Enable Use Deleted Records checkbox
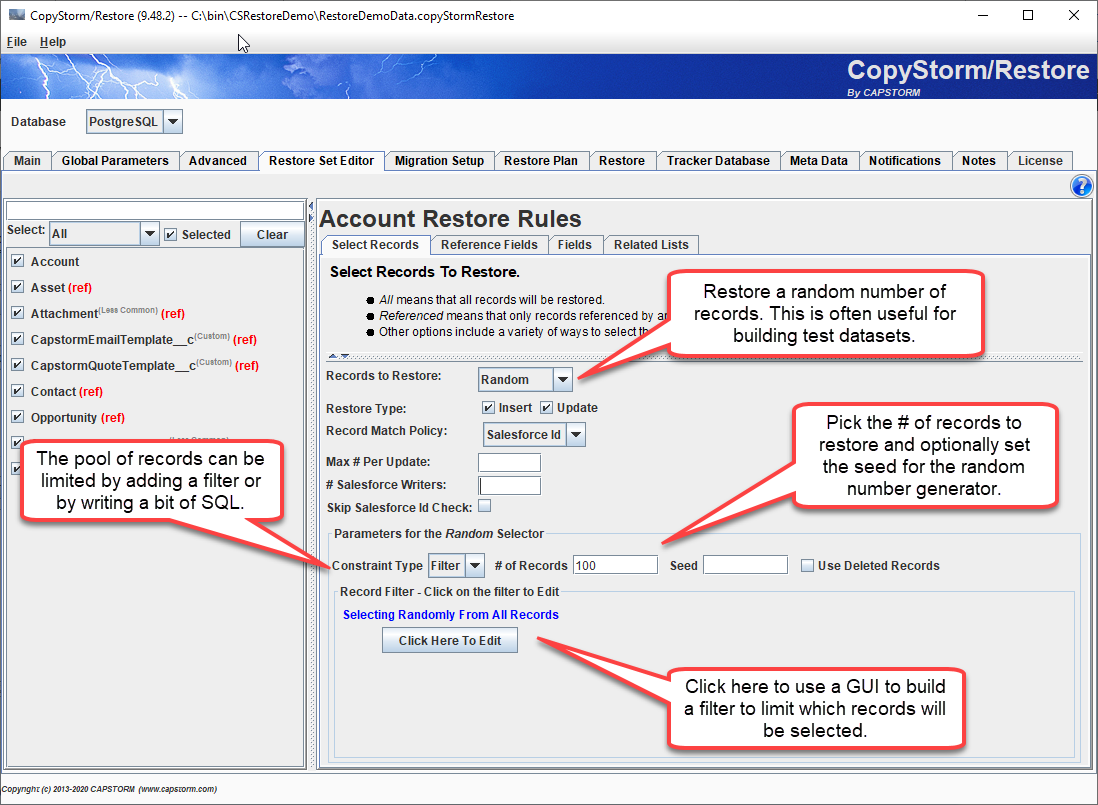 807,566
